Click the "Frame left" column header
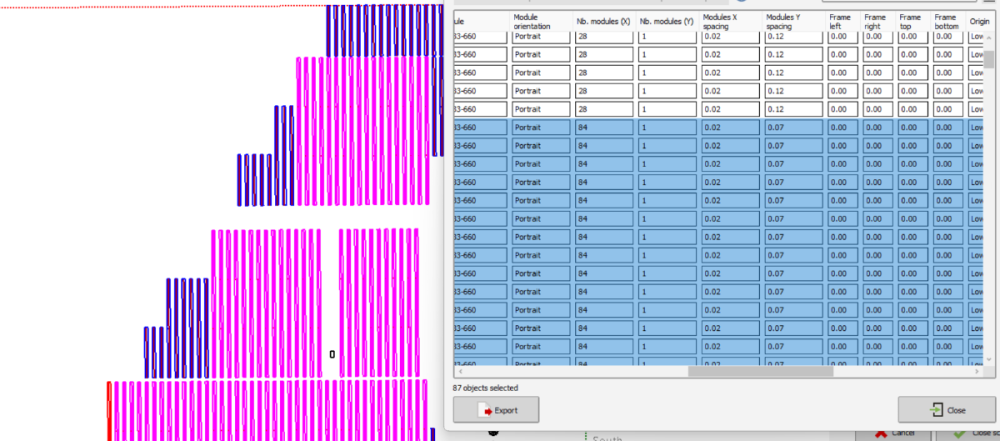This screenshot has width=1000, height=441. 842,20
